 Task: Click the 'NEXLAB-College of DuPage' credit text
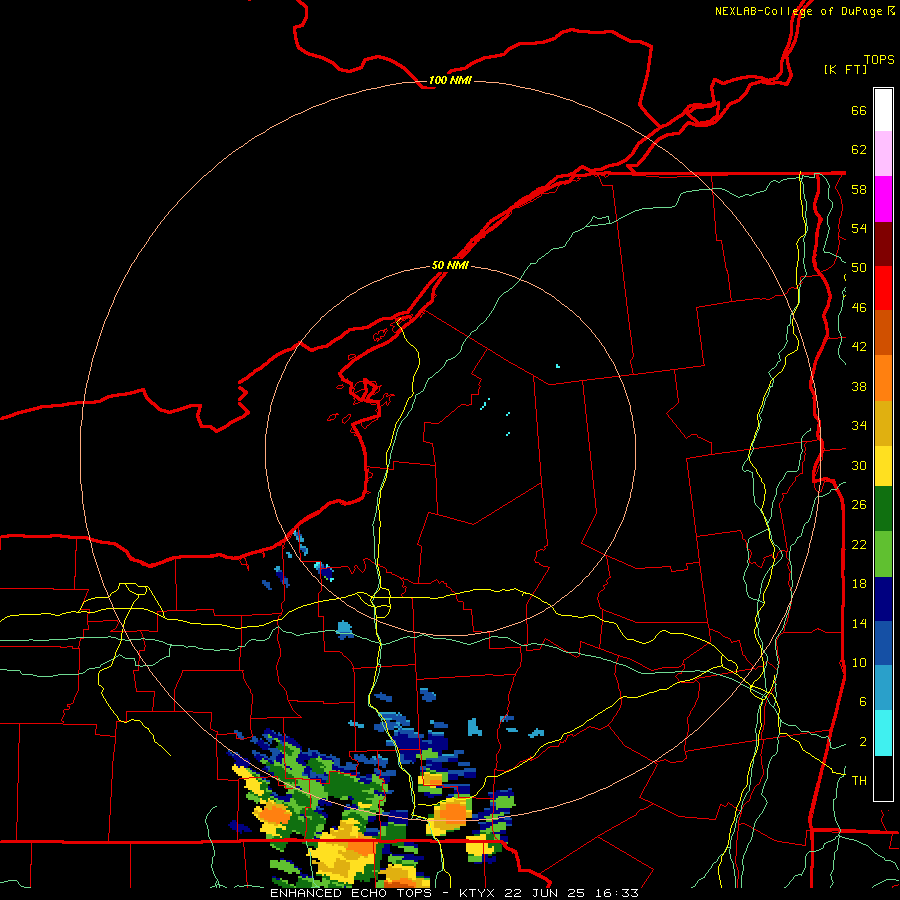798,11
